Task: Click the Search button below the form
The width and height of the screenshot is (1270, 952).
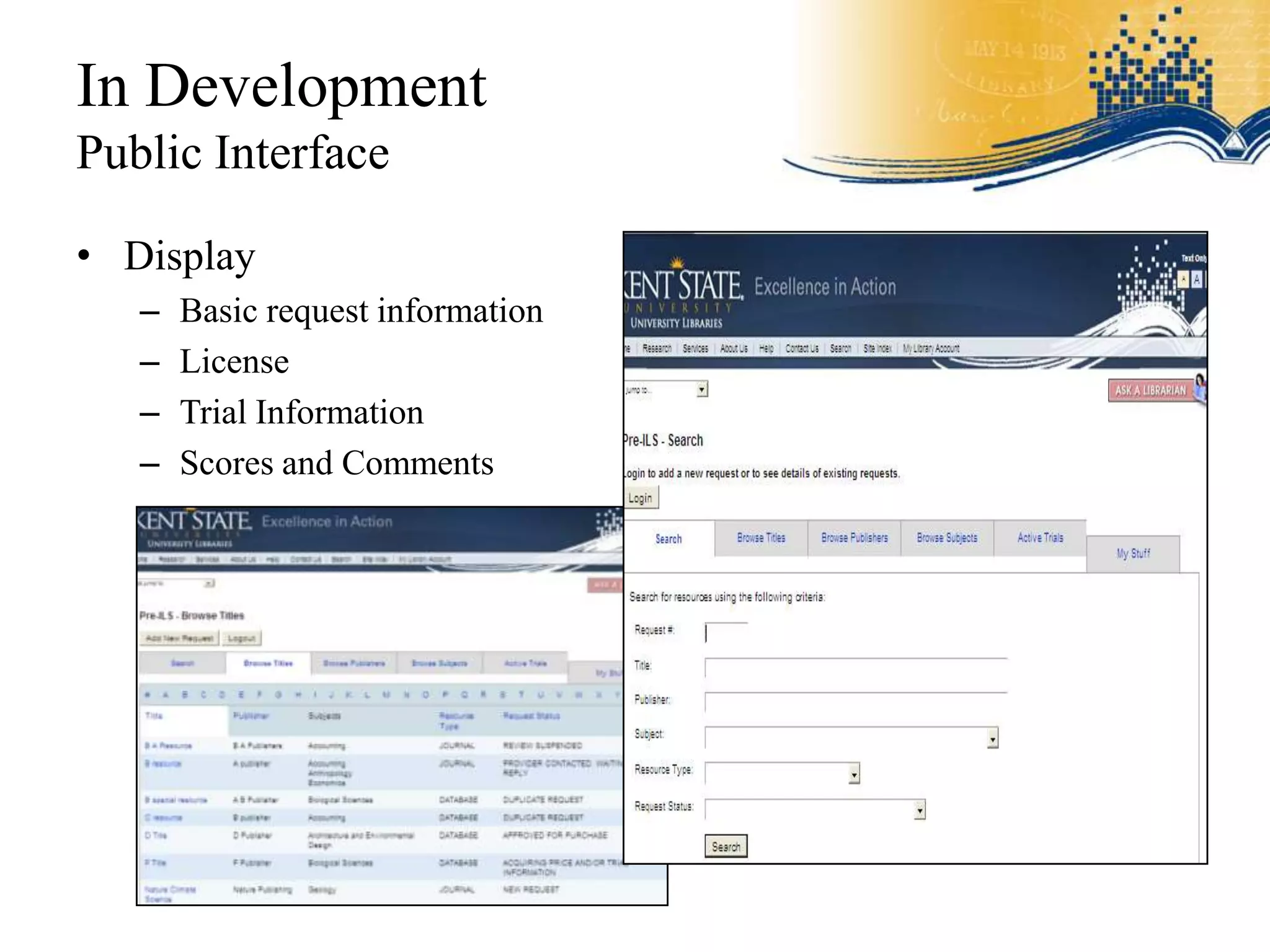Action: (726, 846)
